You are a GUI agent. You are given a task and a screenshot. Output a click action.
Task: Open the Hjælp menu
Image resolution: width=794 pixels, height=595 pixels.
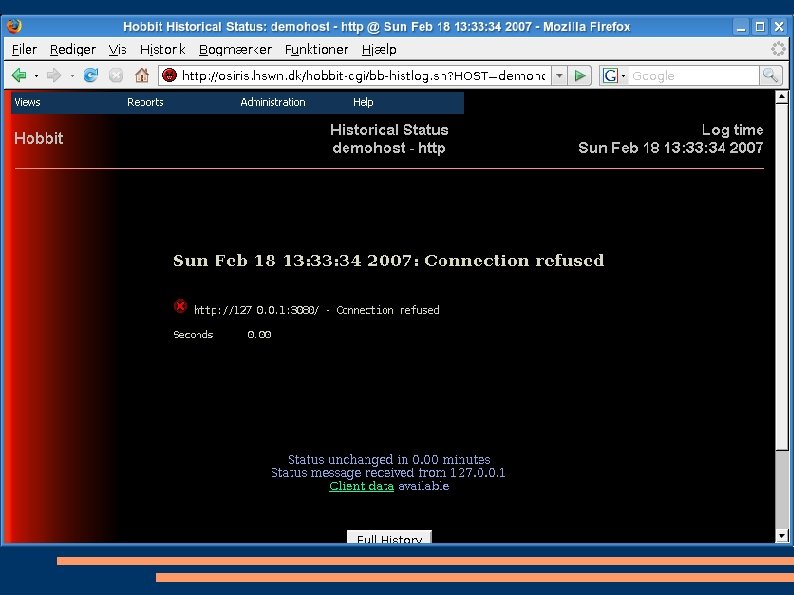click(379, 50)
